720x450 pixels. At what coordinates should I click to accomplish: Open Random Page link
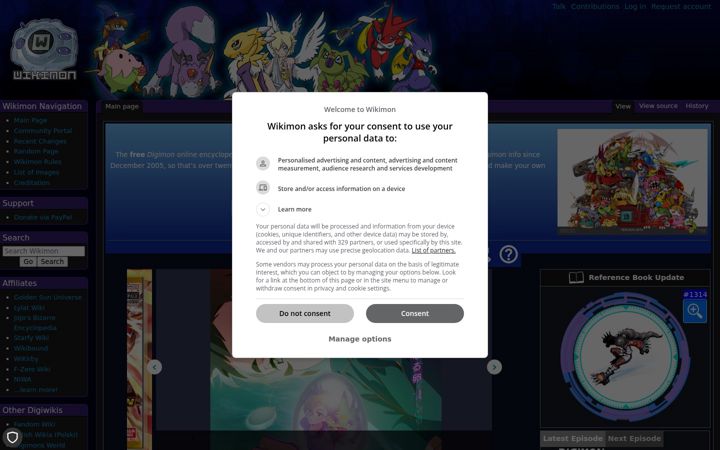point(36,152)
